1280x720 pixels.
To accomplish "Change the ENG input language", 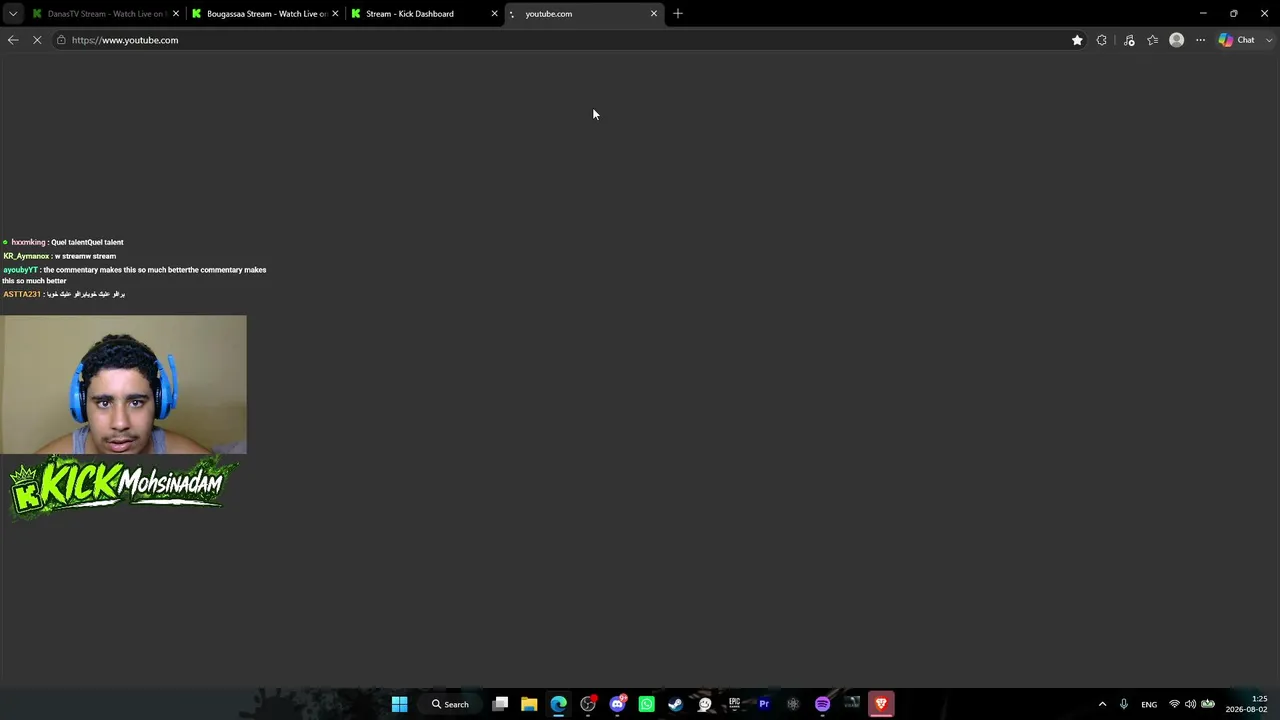I will (1149, 704).
